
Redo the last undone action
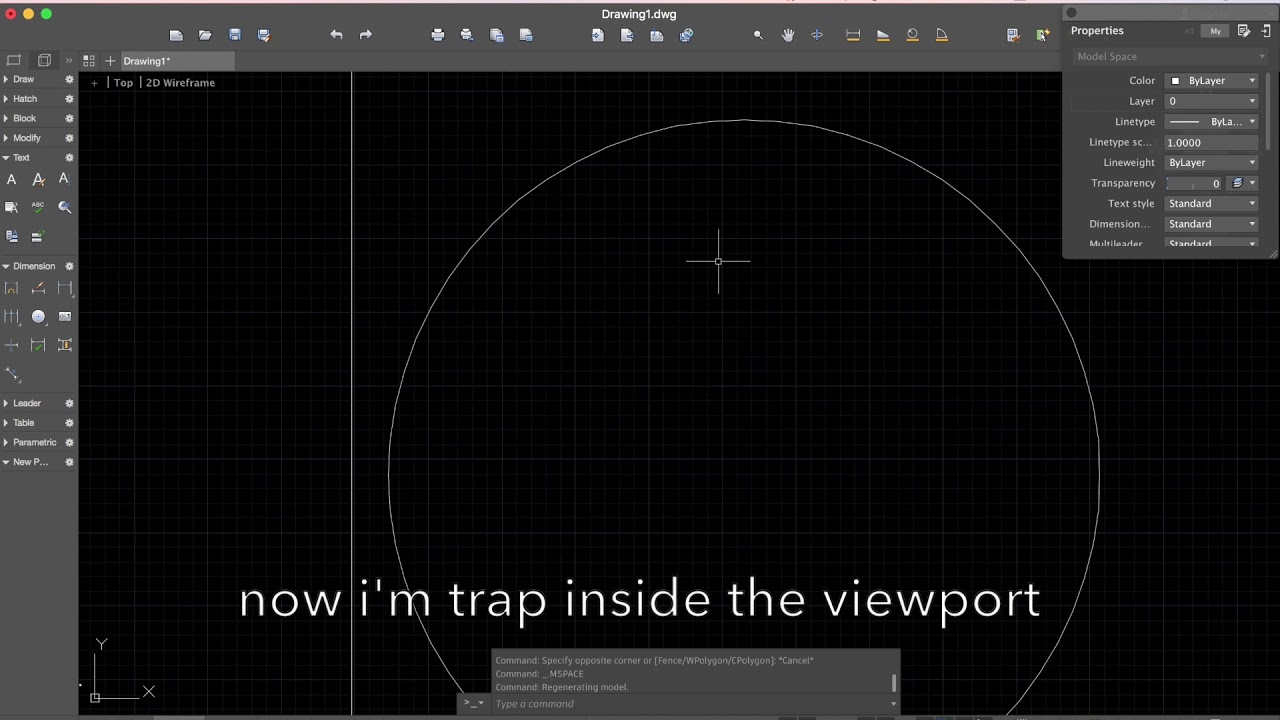click(x=366, y=35)
